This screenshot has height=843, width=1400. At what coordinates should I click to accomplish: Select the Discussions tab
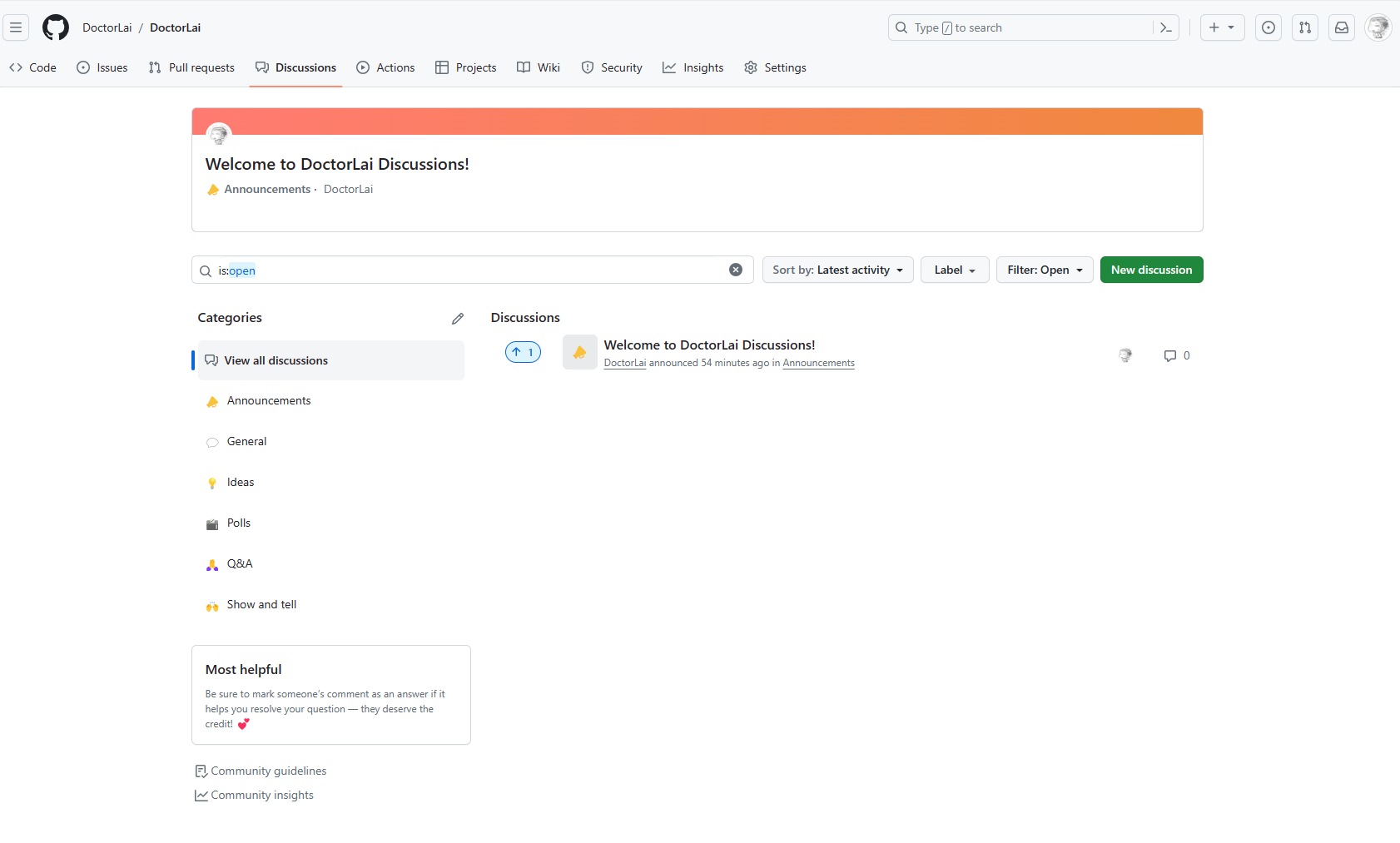point(296,67)
